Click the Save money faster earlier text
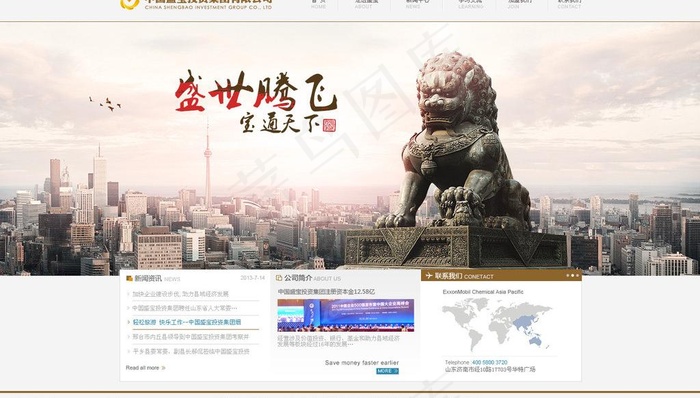Viewport: 700px width, 398px height. 362,363
